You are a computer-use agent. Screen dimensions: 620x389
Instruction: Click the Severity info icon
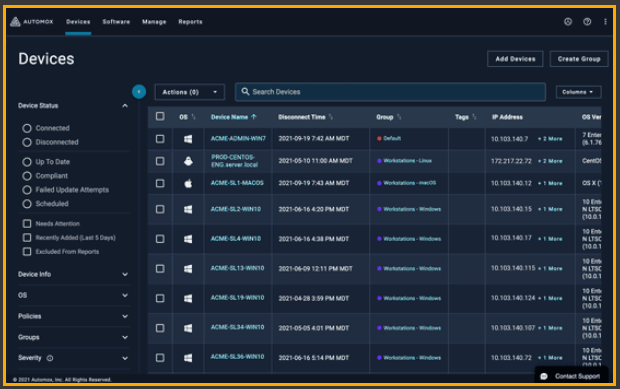[x=50, y=358]
